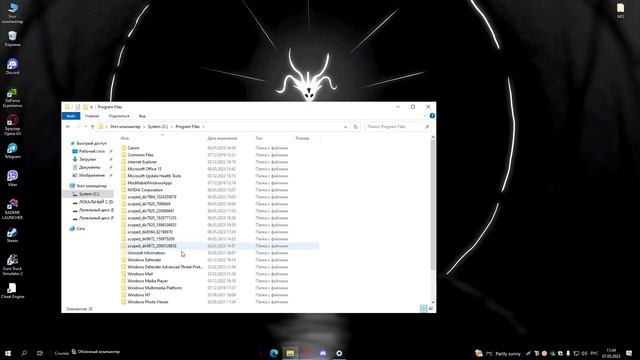Open the notification center icon
This screenshot has width=640, height=360.
tap(629, 353)
